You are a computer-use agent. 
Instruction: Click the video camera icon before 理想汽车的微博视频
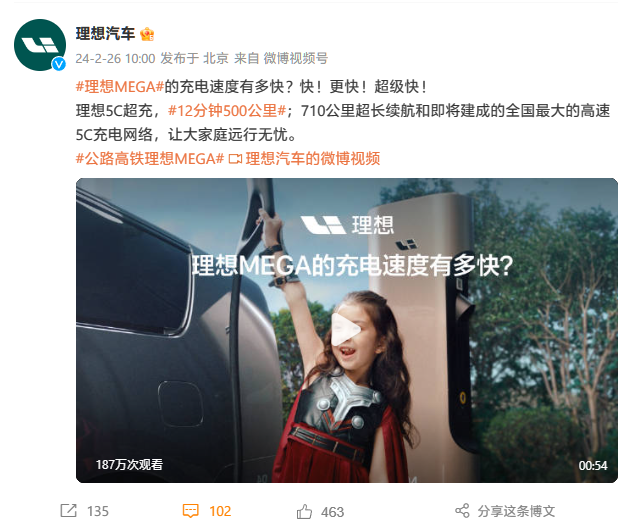235,159
